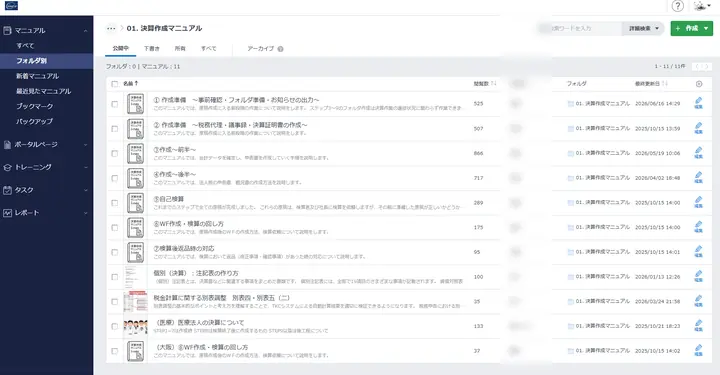Click folder link 01. 決算作成マニュアル in ⑤自己検算 row
The height and width of the screenshot is (375, 720).
tap(602, 202)
